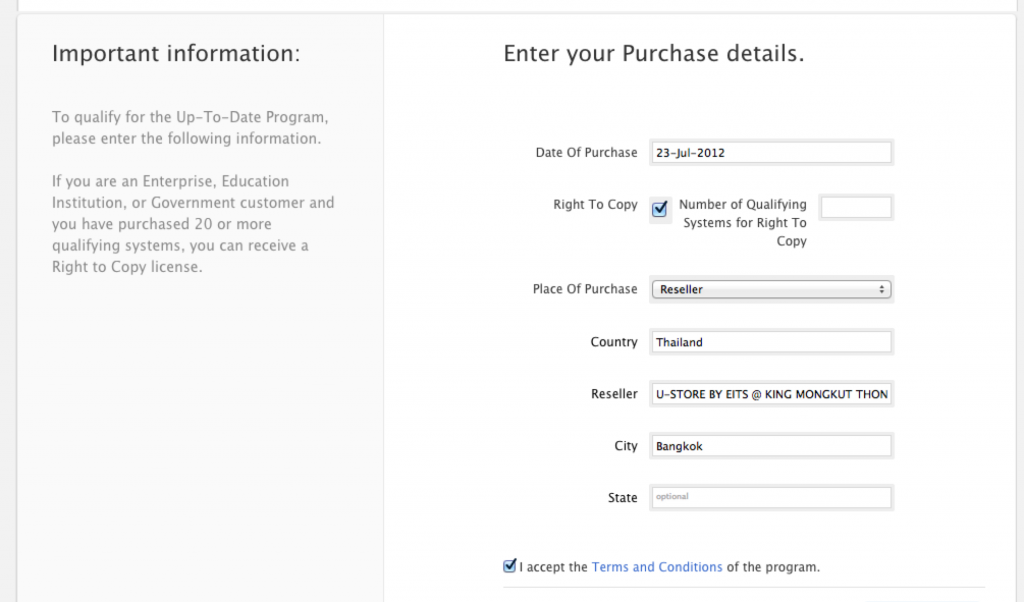Image resolution: width=1024 pixels, height=602 pixels.
Task: Click the Number of Qualifying Systems field
Action: 855,207
